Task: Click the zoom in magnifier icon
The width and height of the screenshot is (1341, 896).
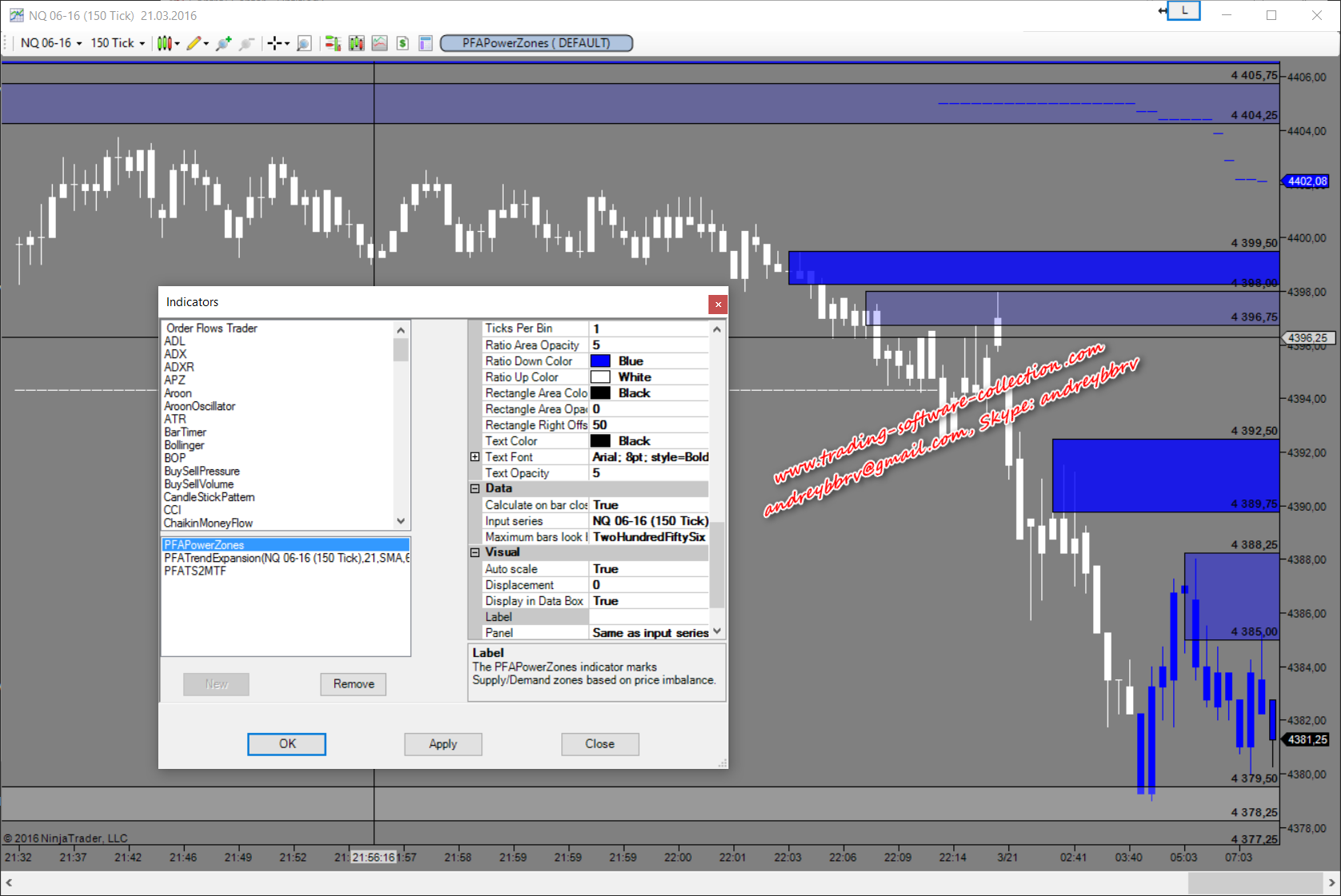Action: coord(224,43)
